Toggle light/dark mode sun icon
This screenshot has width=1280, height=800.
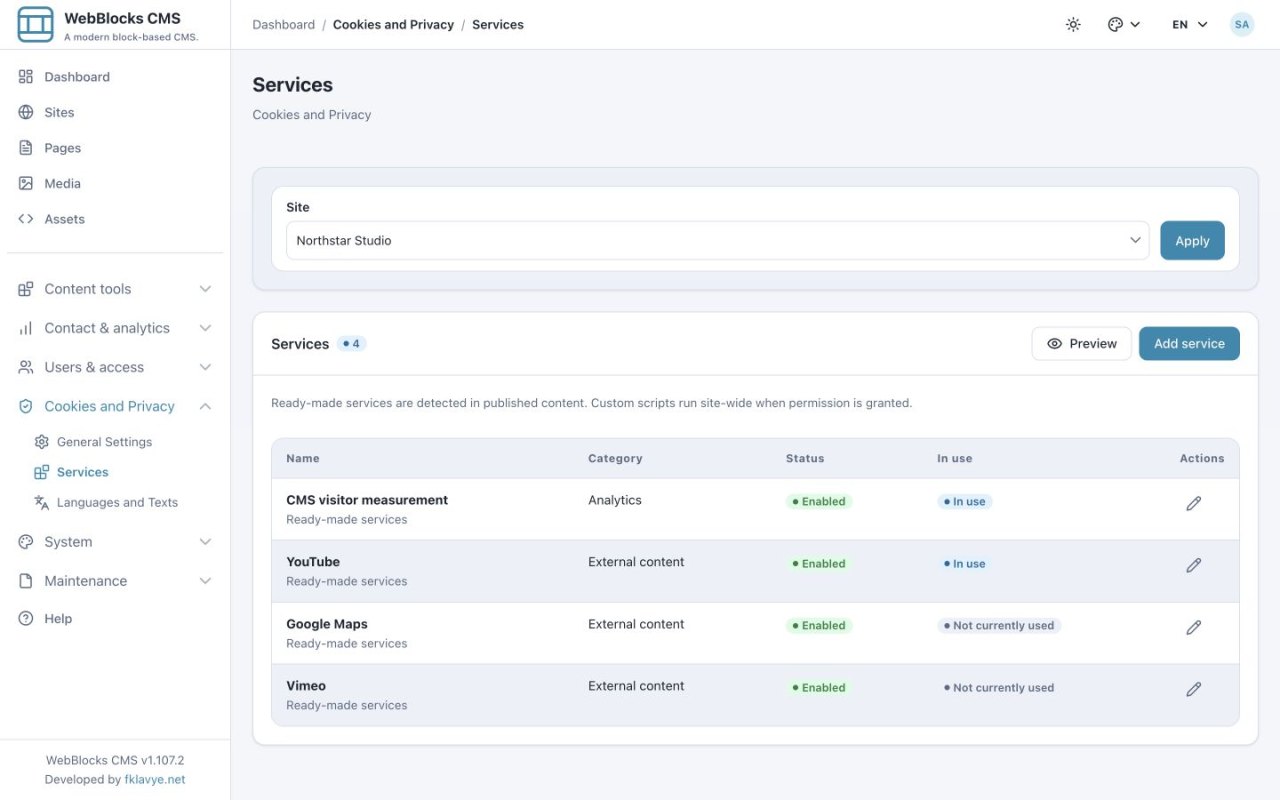click(x=1073, y=24)
